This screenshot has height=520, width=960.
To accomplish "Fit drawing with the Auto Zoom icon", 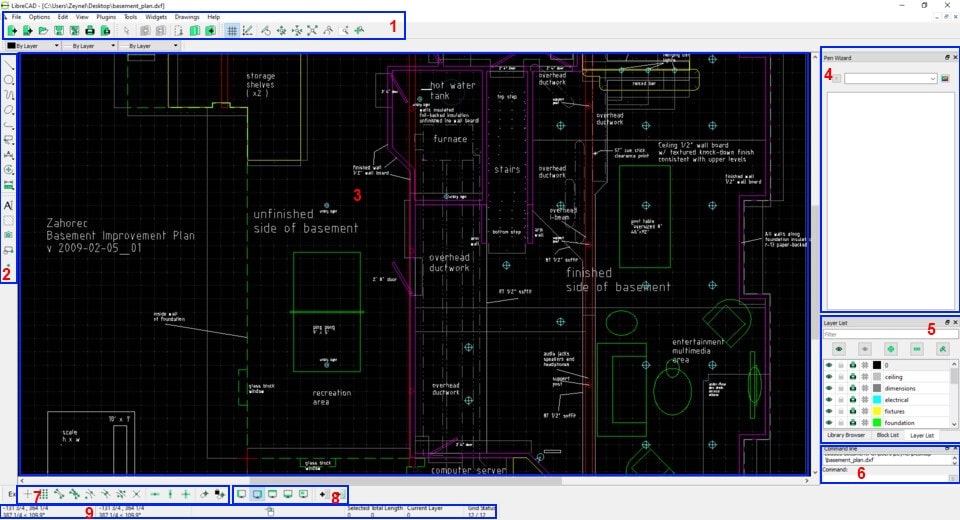I will [x=312, y=30].
